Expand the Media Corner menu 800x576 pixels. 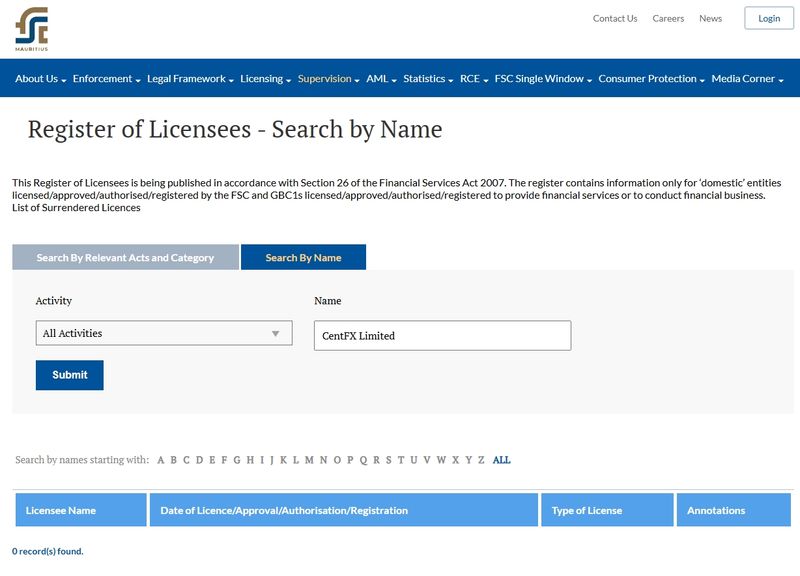pos(747,79)
